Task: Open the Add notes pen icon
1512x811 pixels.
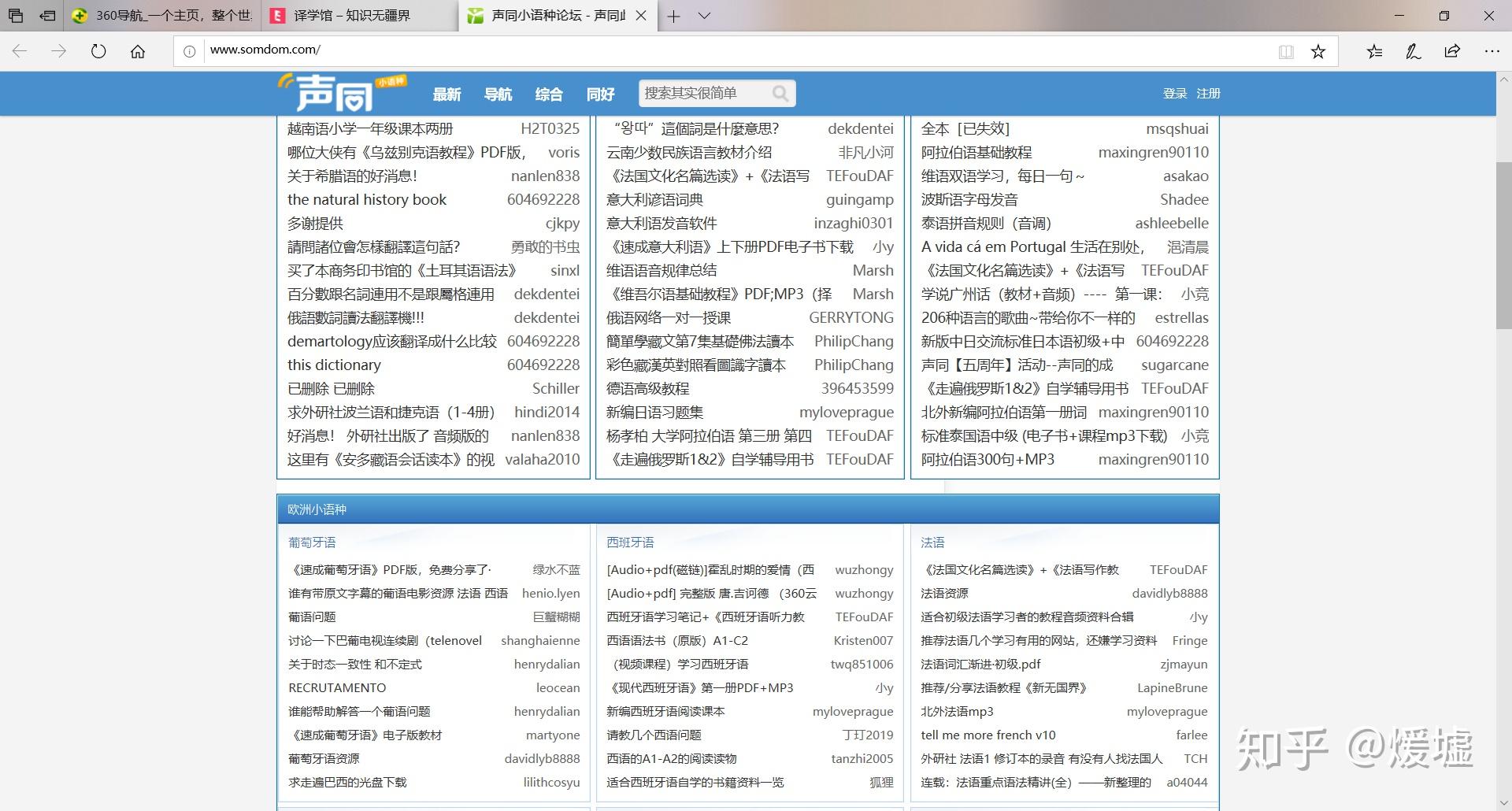Action: (1414, 51)
